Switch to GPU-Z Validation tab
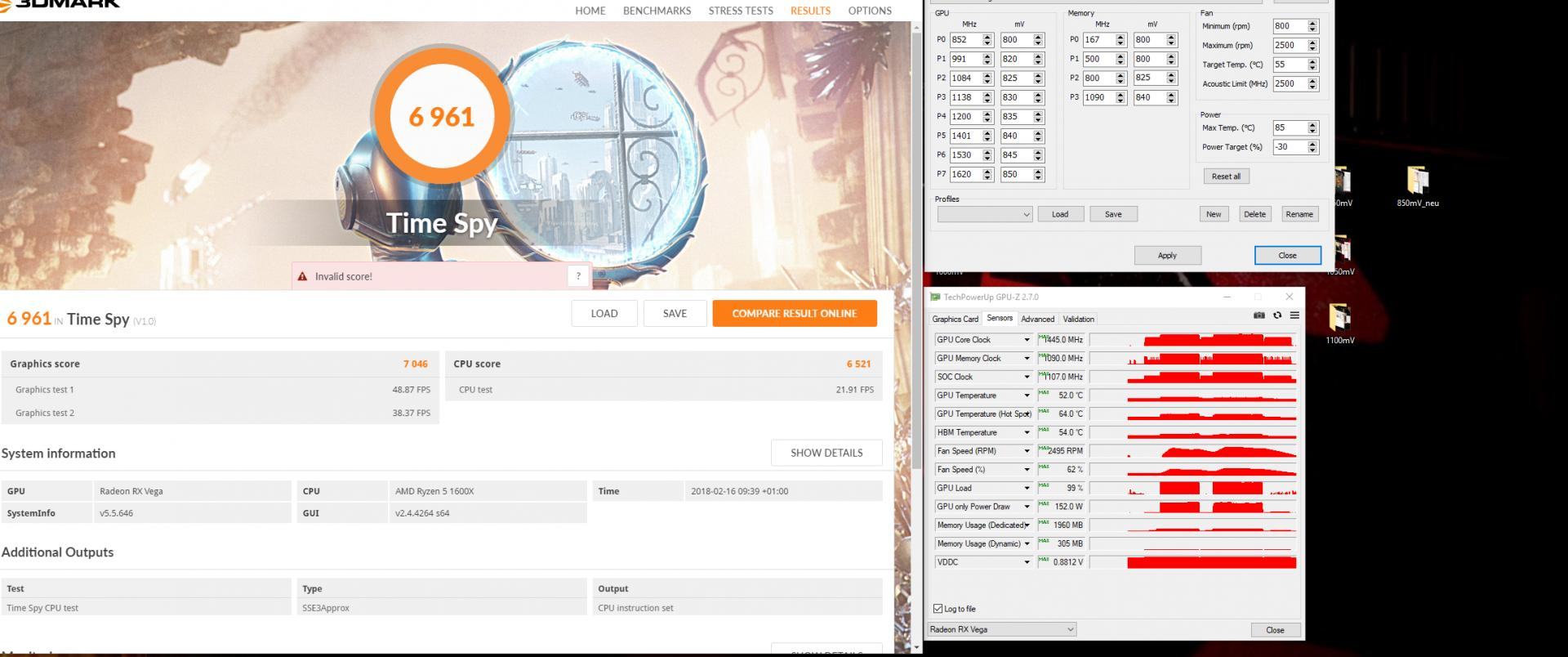 [1078, 320]
